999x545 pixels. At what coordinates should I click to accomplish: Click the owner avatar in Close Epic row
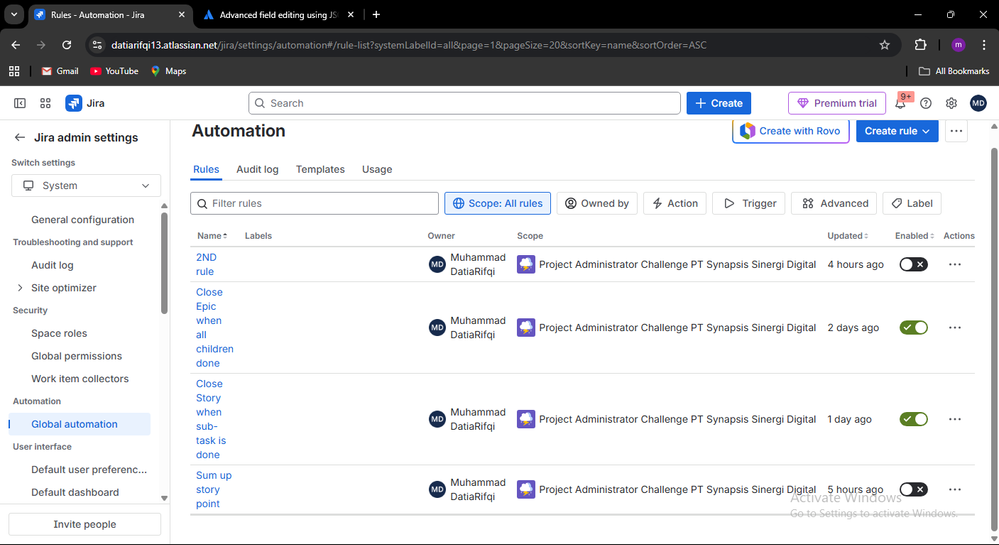437,328
